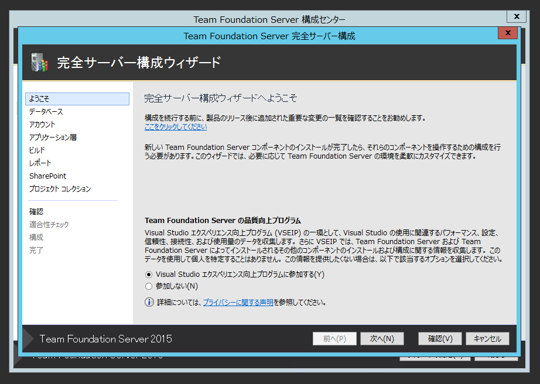
Task: Select the ビルド step
Action: click(x=37, y=150)
